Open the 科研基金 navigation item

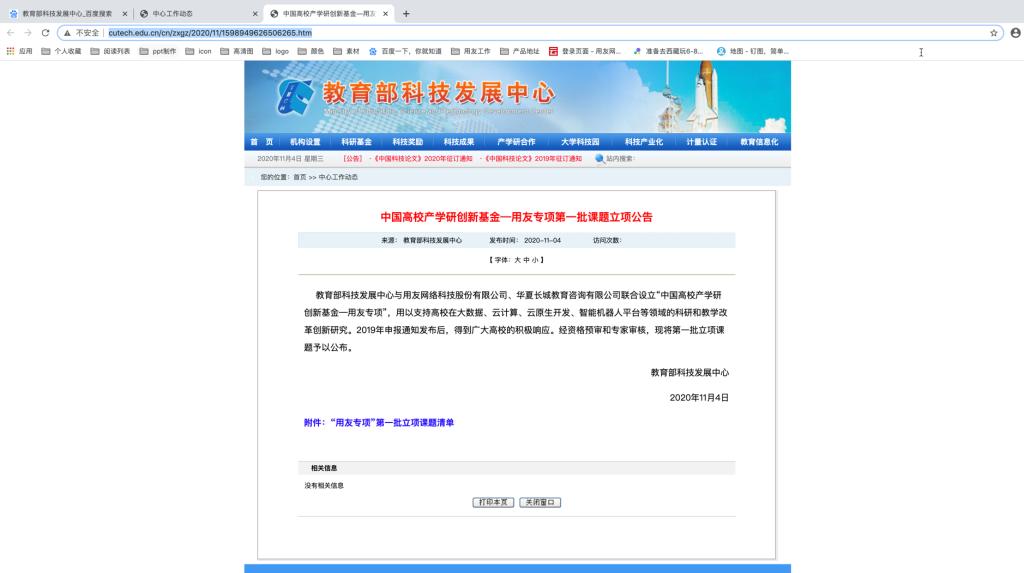click(356, 142)
